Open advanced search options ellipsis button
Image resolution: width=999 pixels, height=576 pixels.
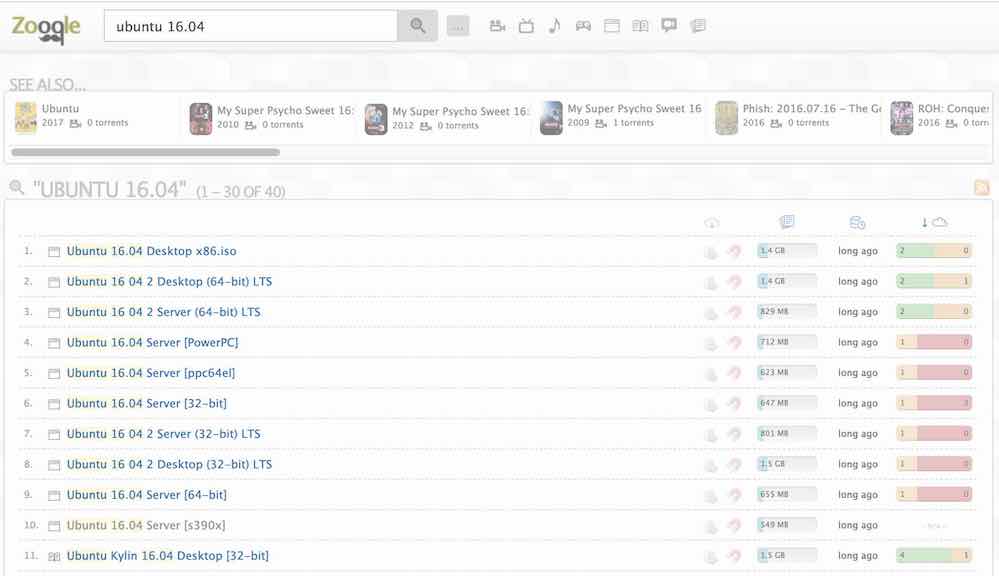click(x=458, y=27)
